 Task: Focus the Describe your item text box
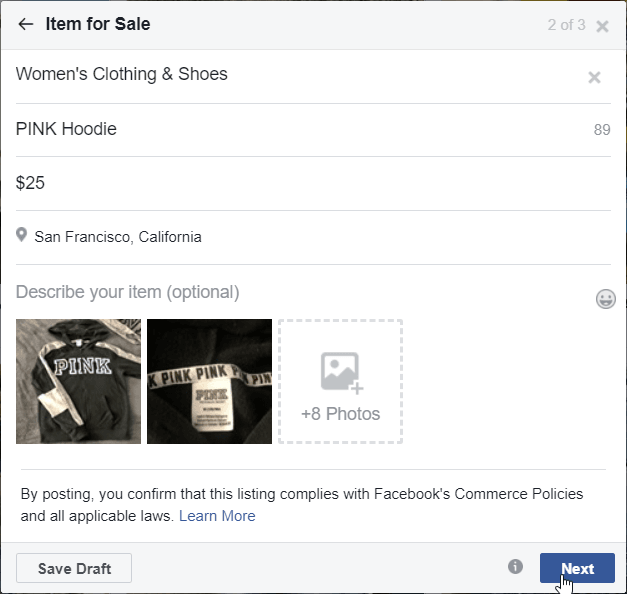[x=304, y=292]
